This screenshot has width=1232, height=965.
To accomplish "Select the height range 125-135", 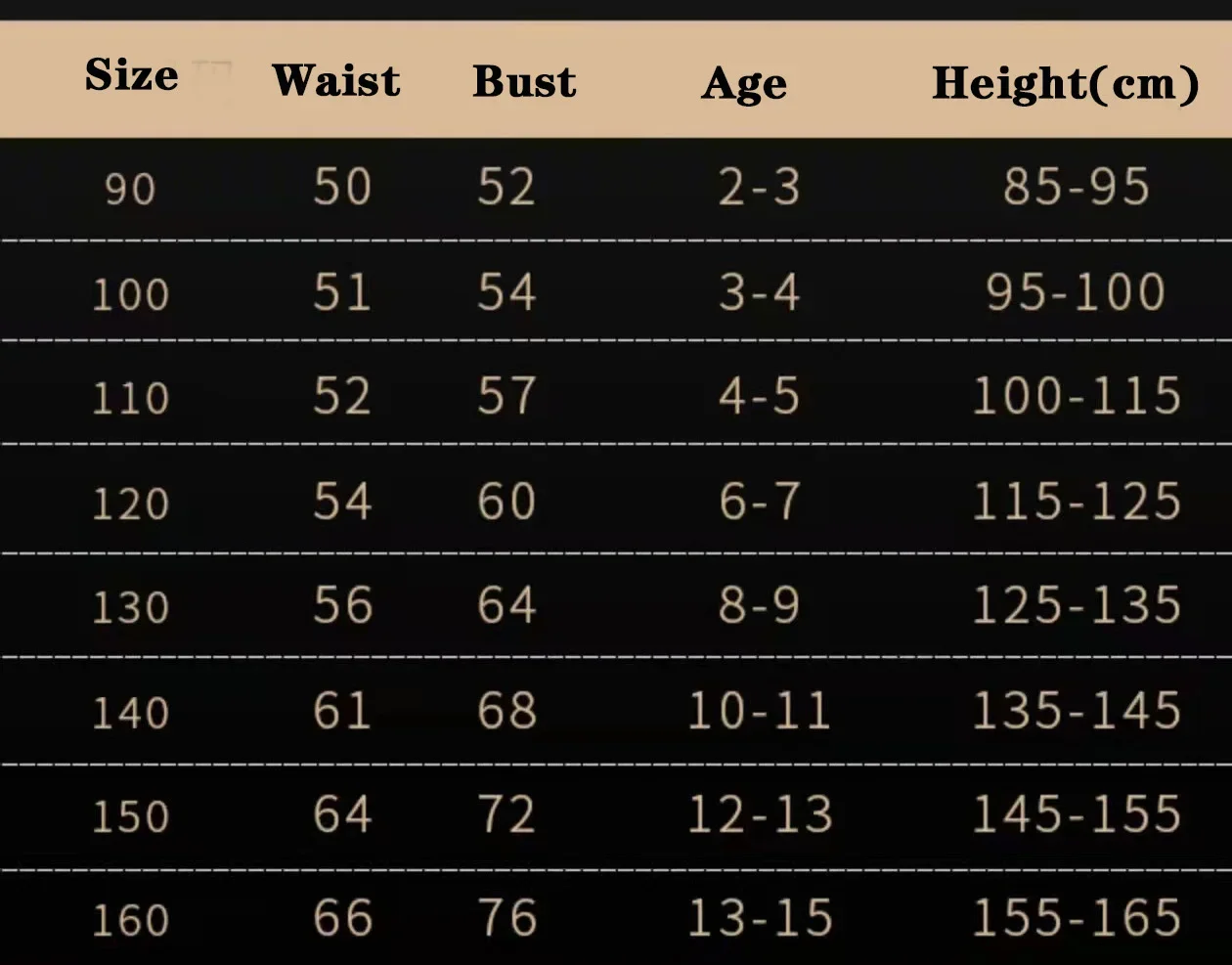I will tap(1077, 605).
